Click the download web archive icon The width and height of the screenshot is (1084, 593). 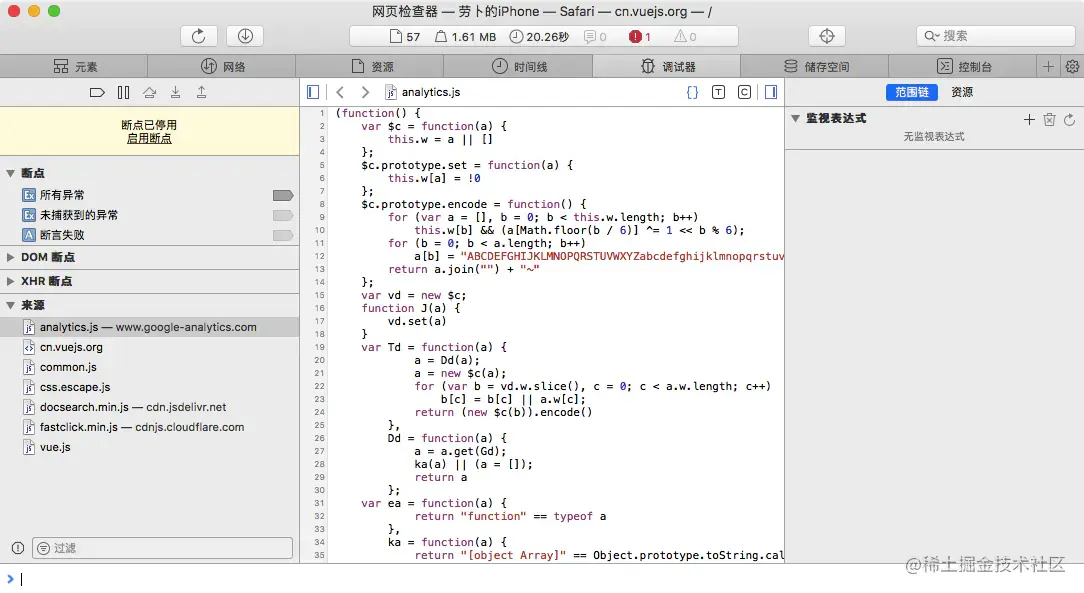pyautogui.click(x=245, y=36)
